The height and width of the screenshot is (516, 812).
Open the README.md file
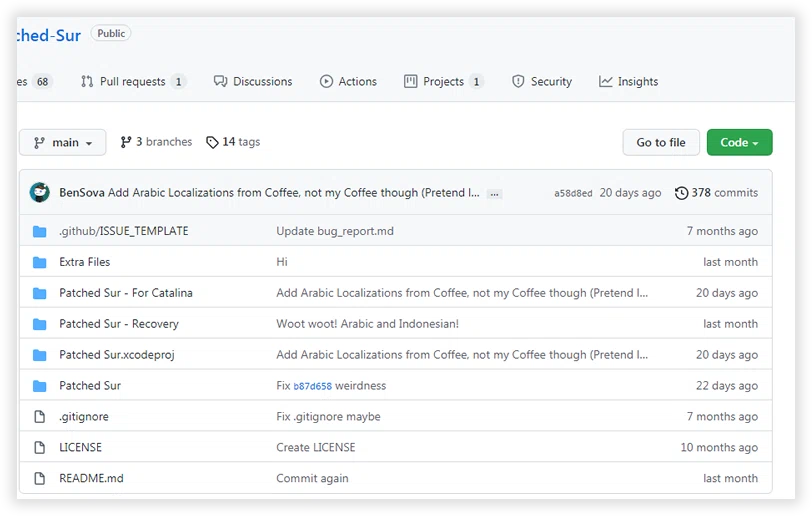point(91,478)
